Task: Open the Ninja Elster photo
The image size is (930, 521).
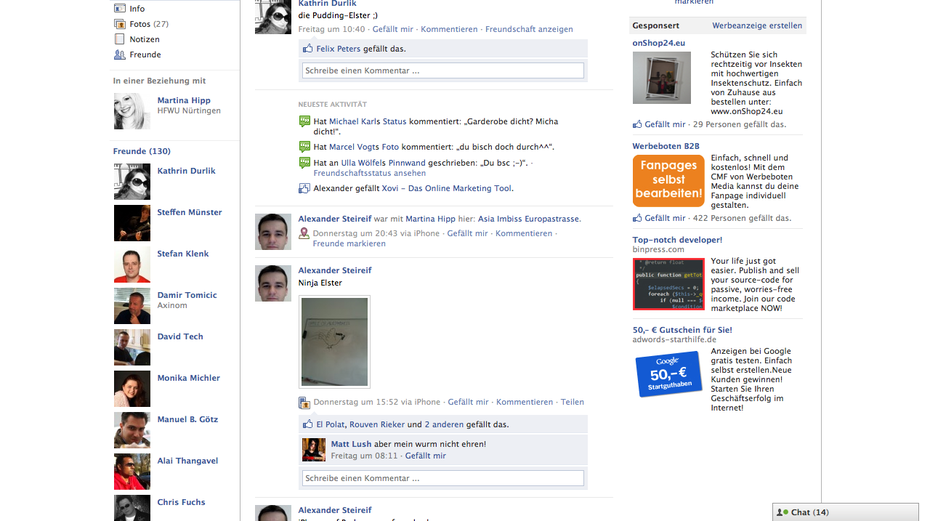Action: (335, 342)
